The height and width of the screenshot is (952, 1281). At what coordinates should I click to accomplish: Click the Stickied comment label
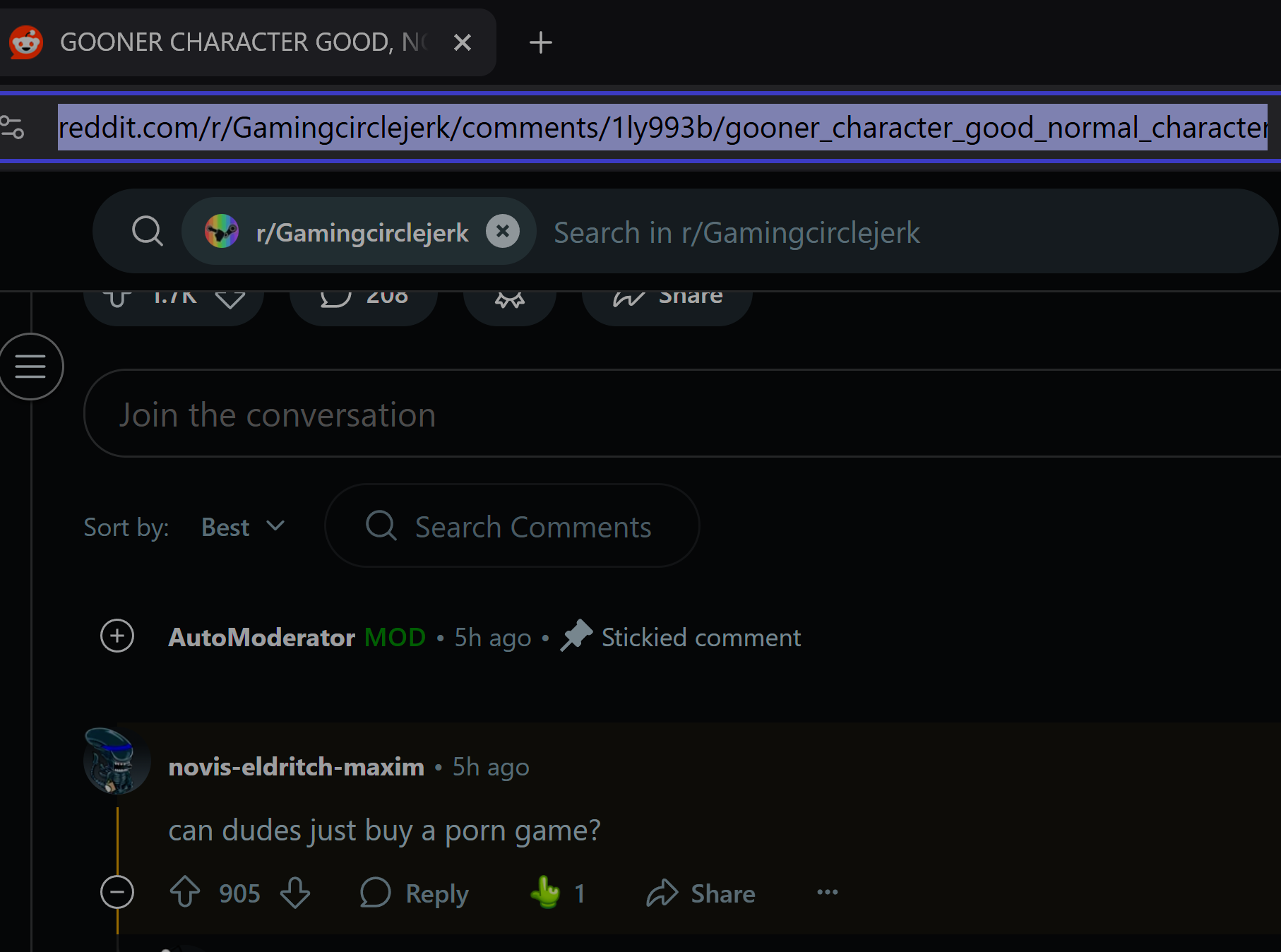click(701, 638)
